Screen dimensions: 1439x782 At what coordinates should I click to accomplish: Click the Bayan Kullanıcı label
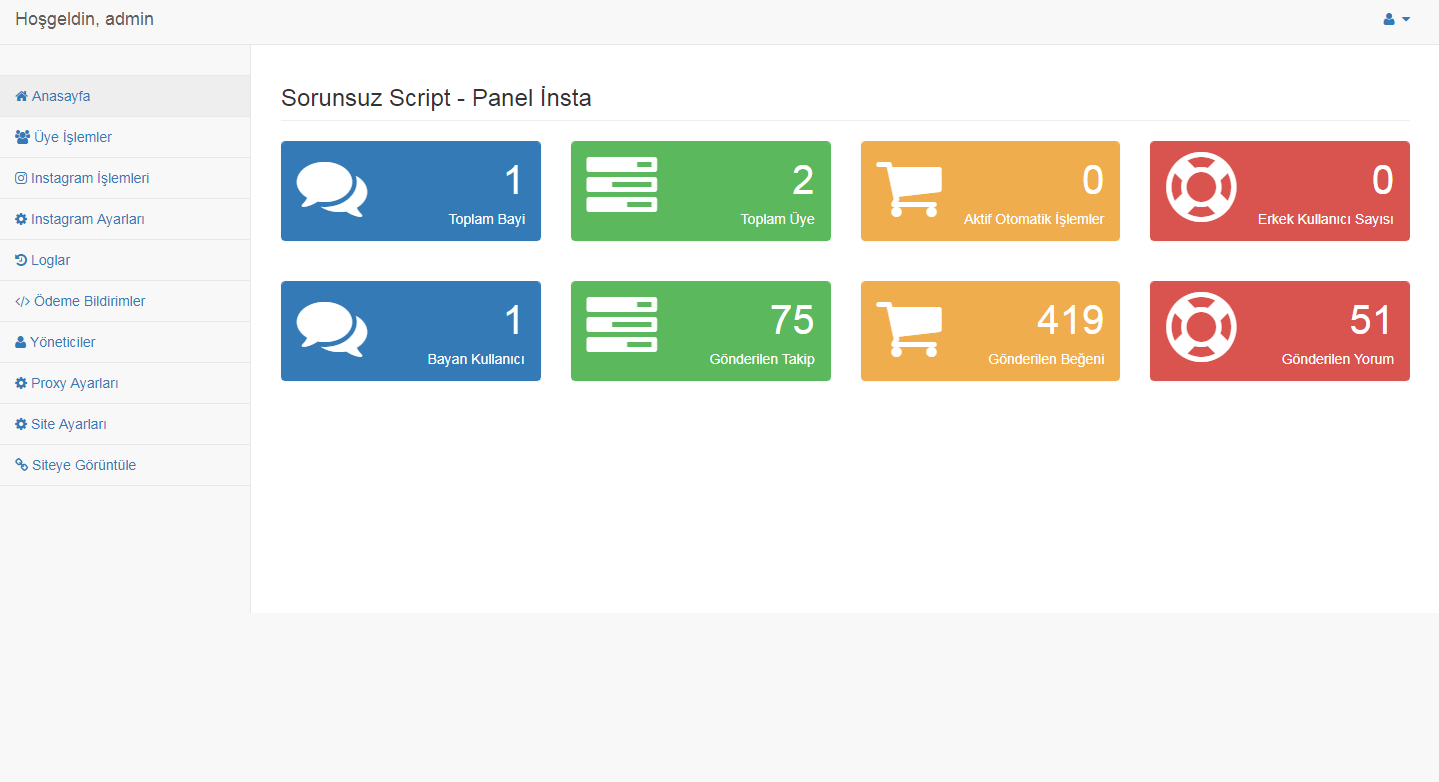pyautogui.click(x=476, y=359)
